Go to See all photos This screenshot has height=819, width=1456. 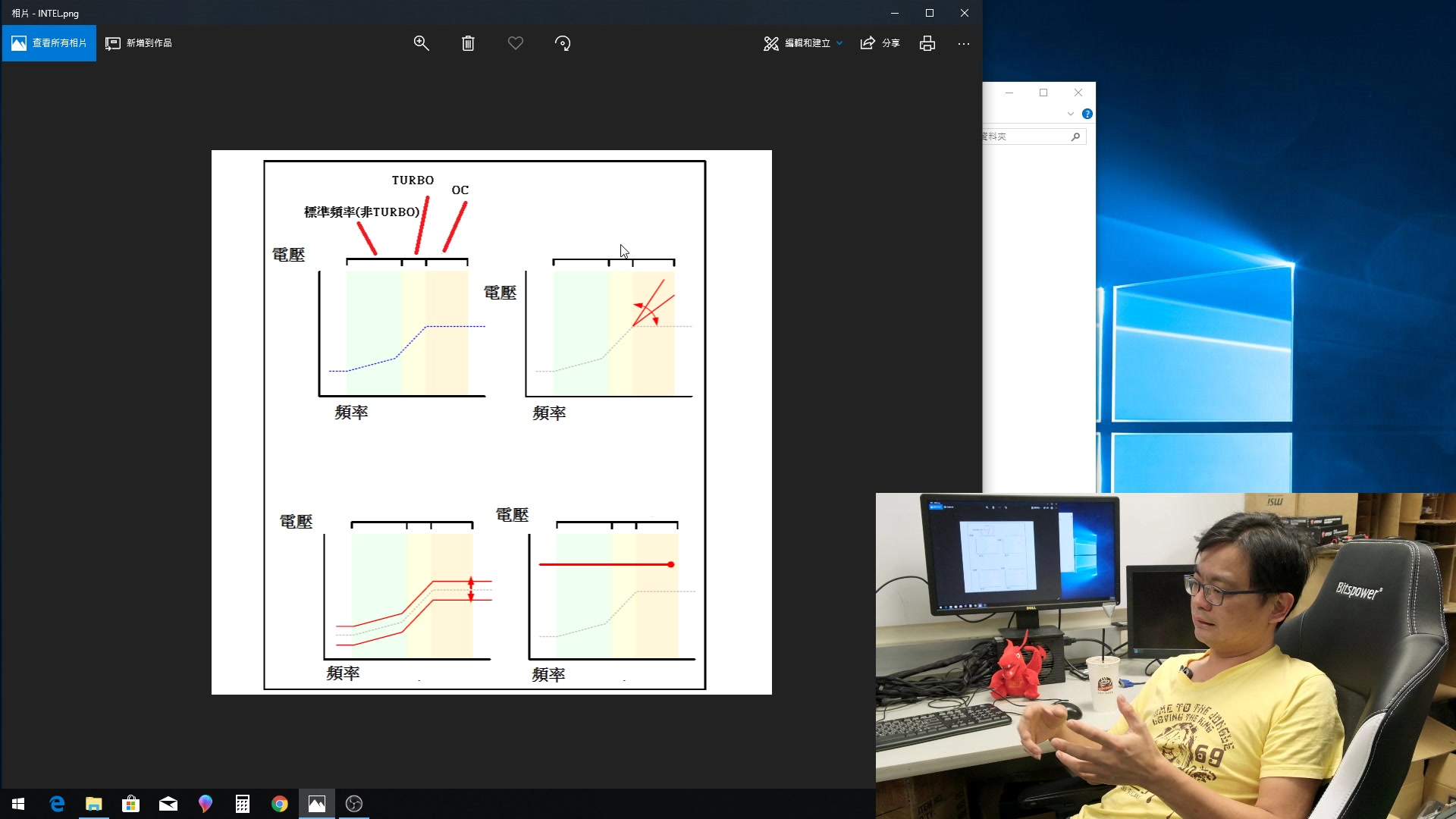(49, 43)
